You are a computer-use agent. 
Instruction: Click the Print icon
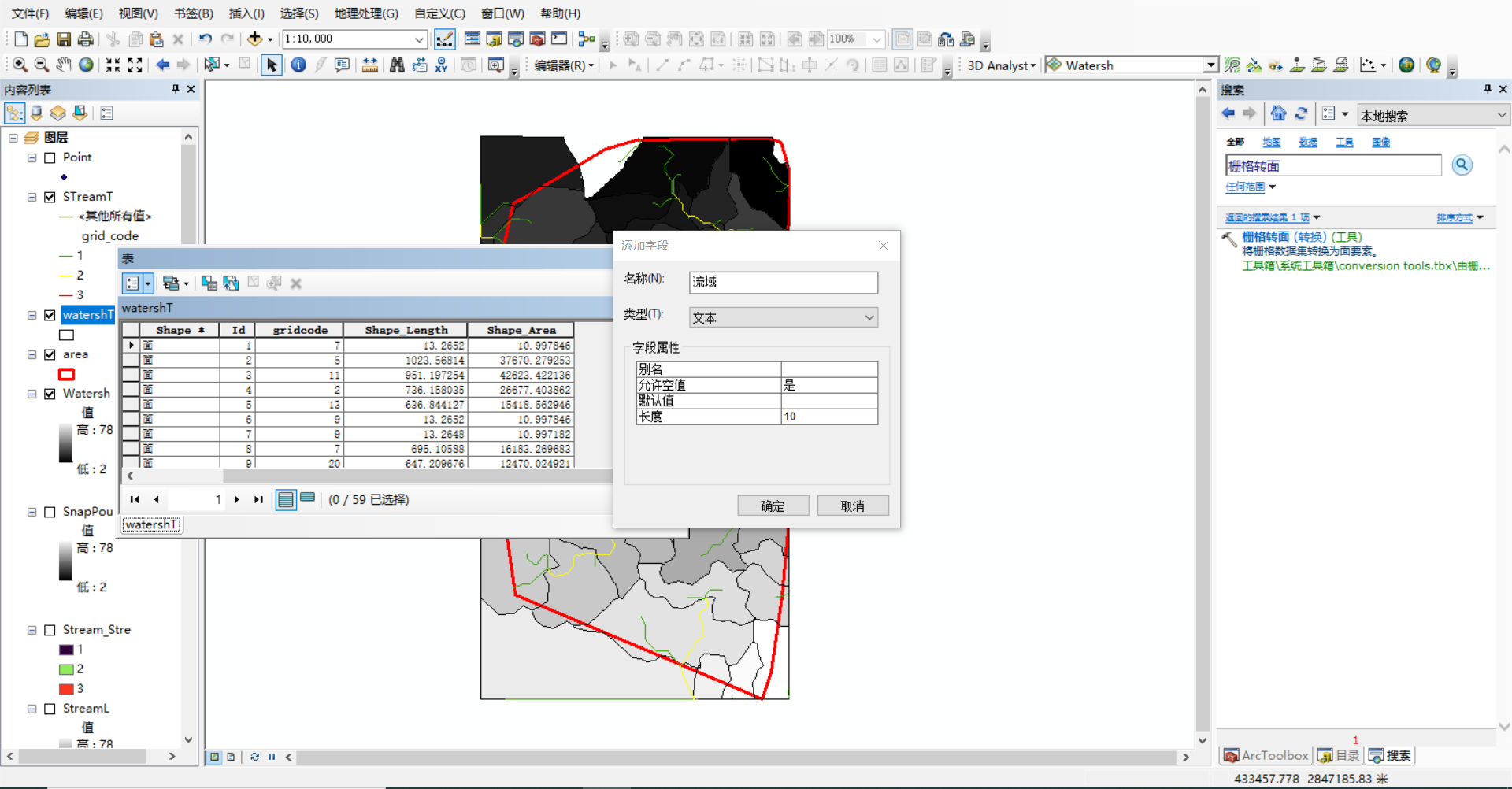click(85, 39)
